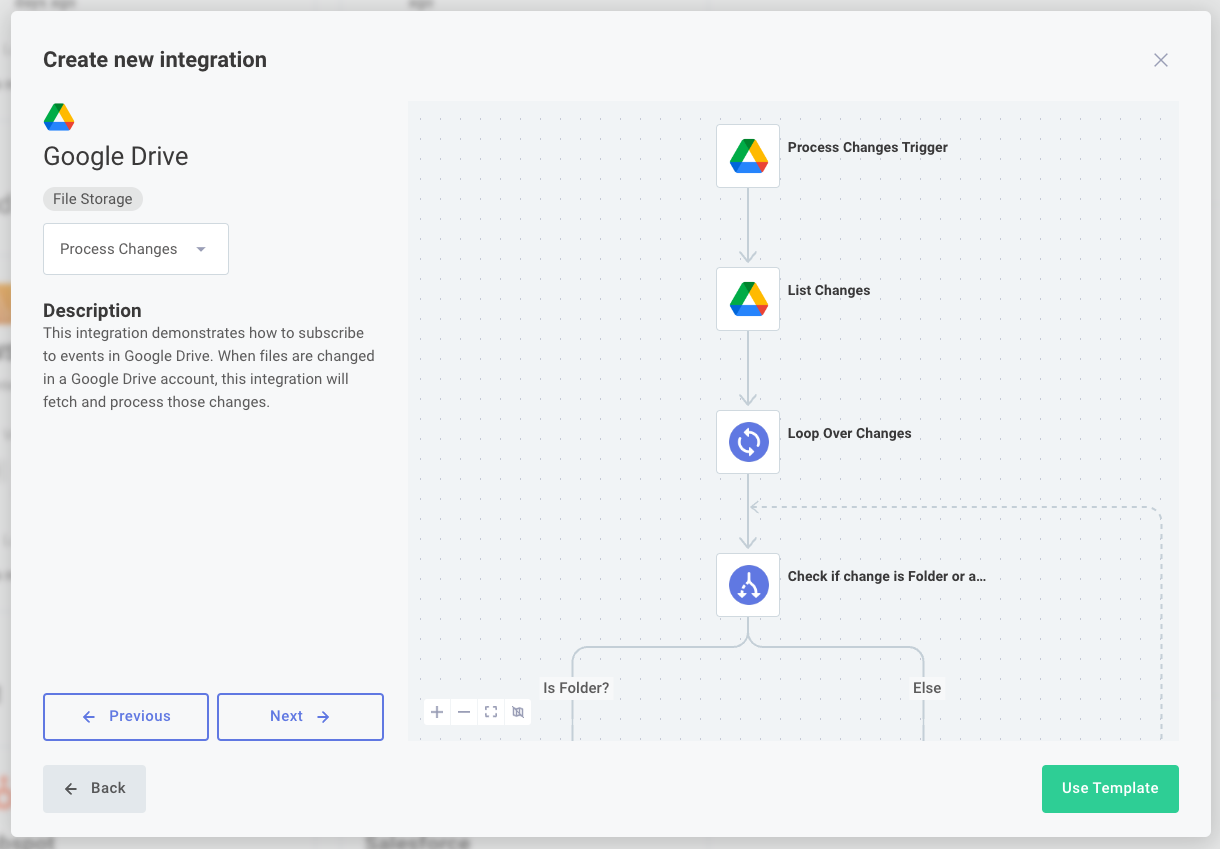Image resolution: width=1220 pixels, height=849 pixels.
Task: Expand the integration selector chevron
Action: click(200, 249)
